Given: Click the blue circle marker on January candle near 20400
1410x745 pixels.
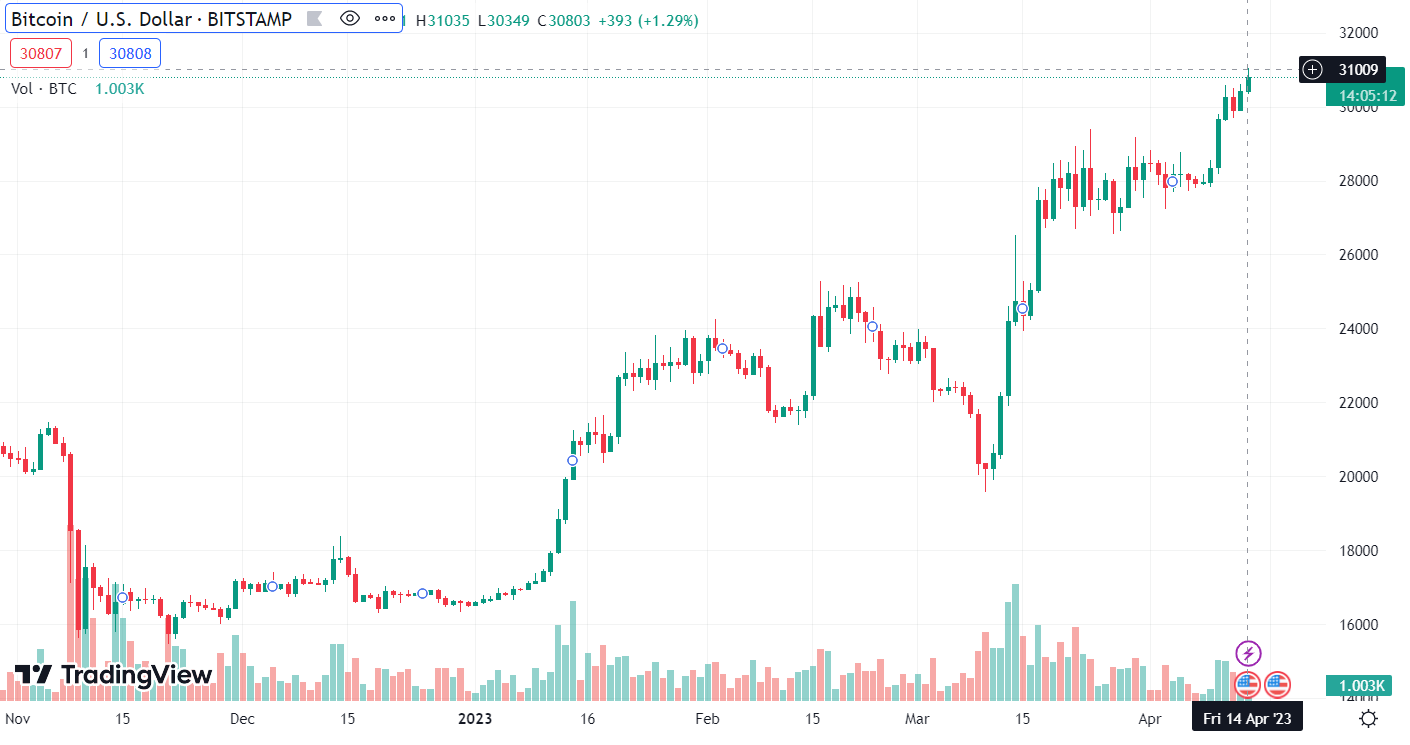Looking at the screenshot, I should (x=572, y=460).
